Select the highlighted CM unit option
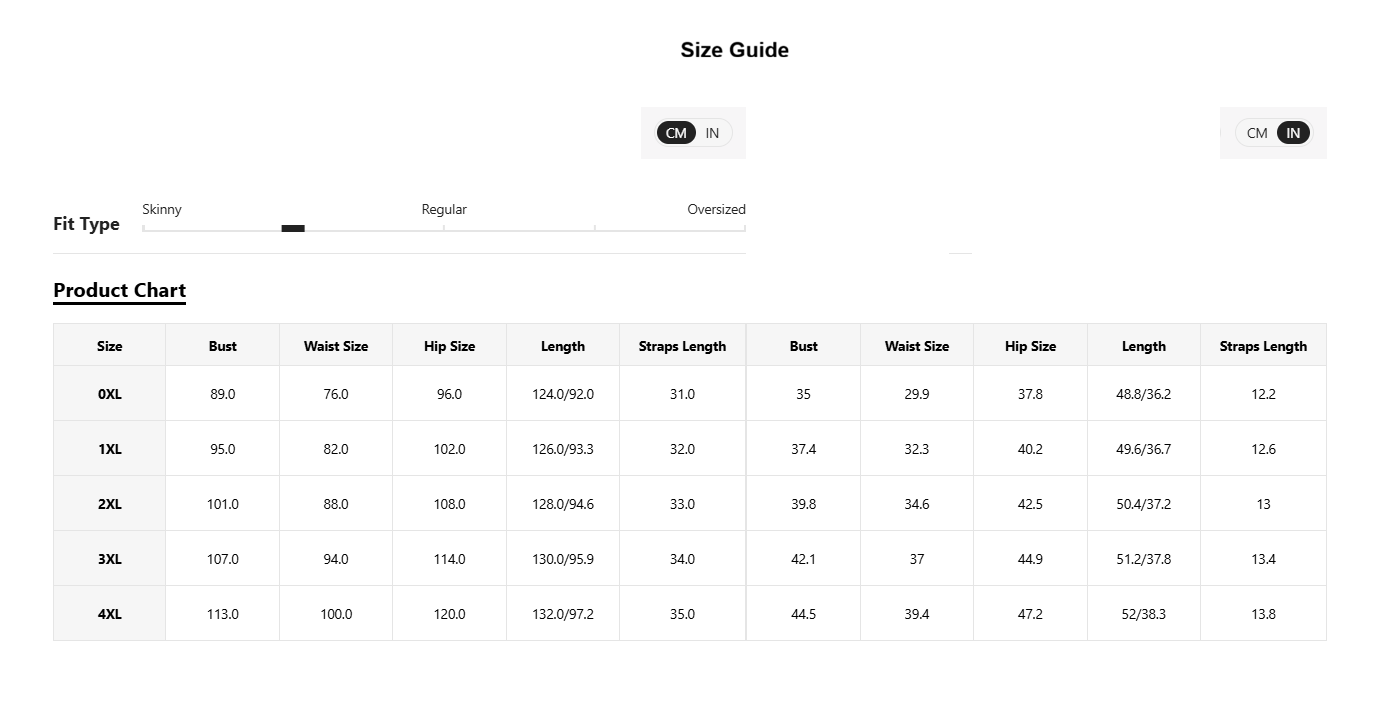Screen dimensions: 1381x701 [x=676, y=133]
